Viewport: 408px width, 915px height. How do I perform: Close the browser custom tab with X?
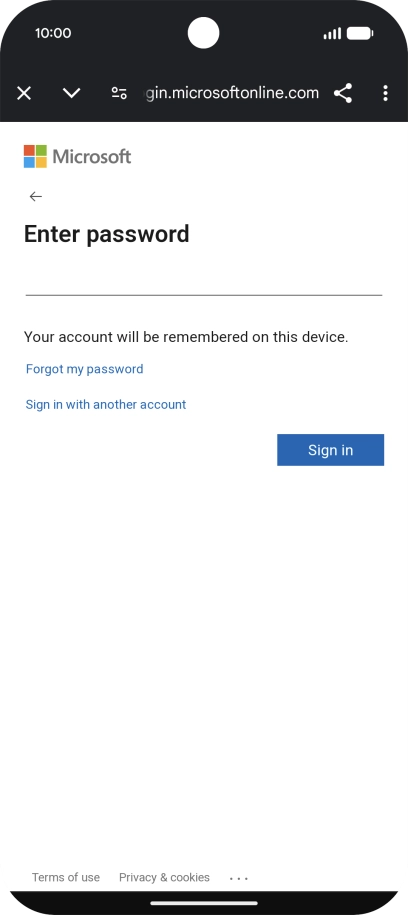24,93
